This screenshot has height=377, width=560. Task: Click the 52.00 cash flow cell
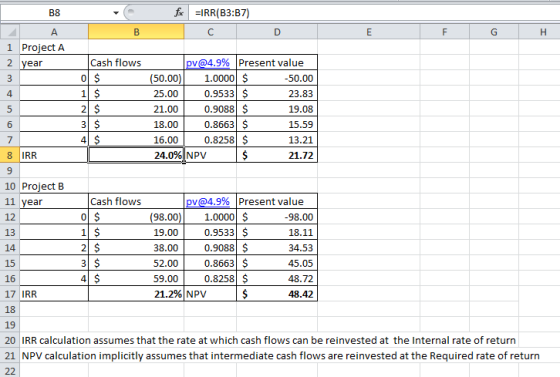(x=136, y=263)
